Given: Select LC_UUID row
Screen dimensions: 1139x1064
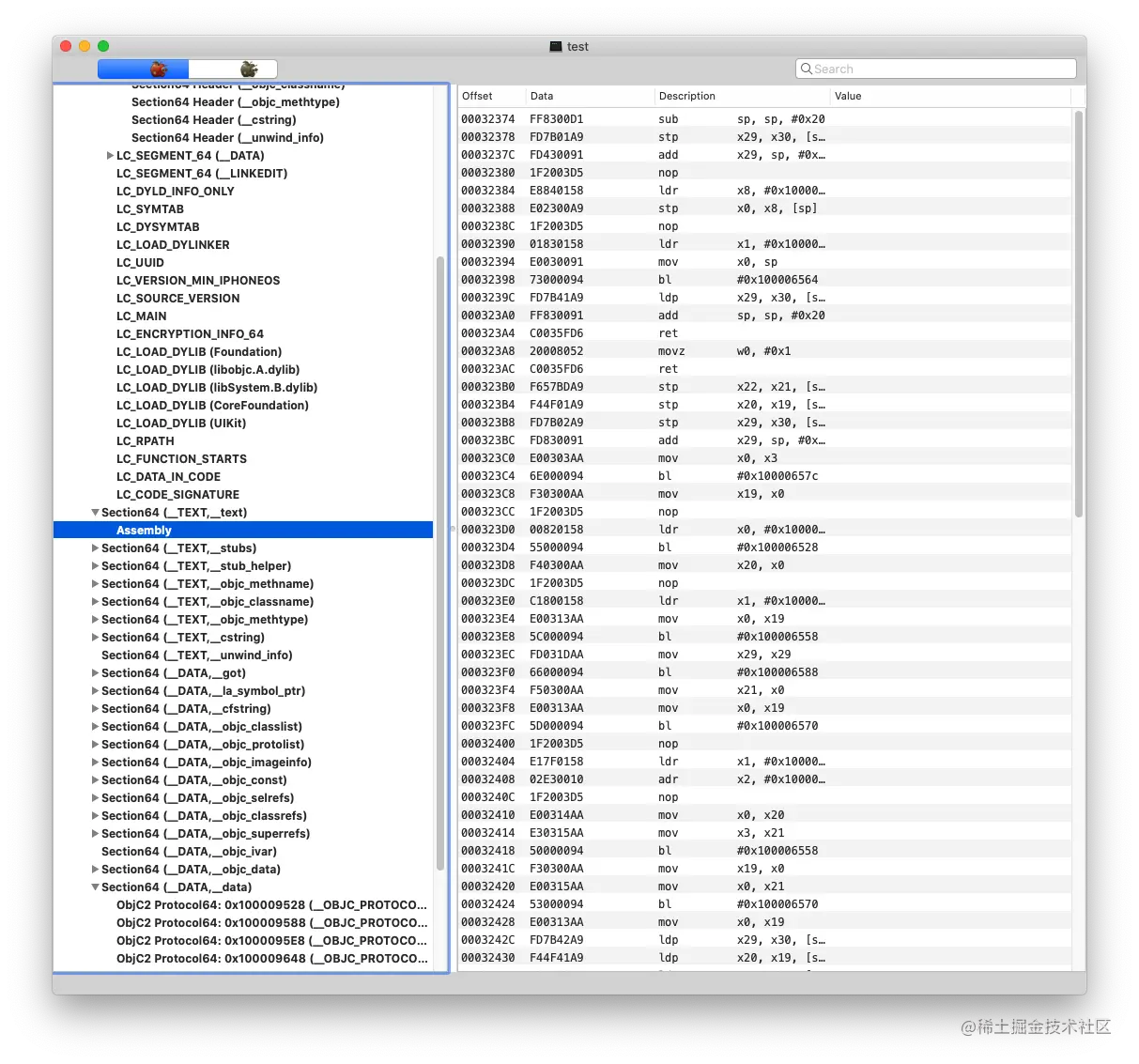Looking at the screenshot, I should click(243, 263).
